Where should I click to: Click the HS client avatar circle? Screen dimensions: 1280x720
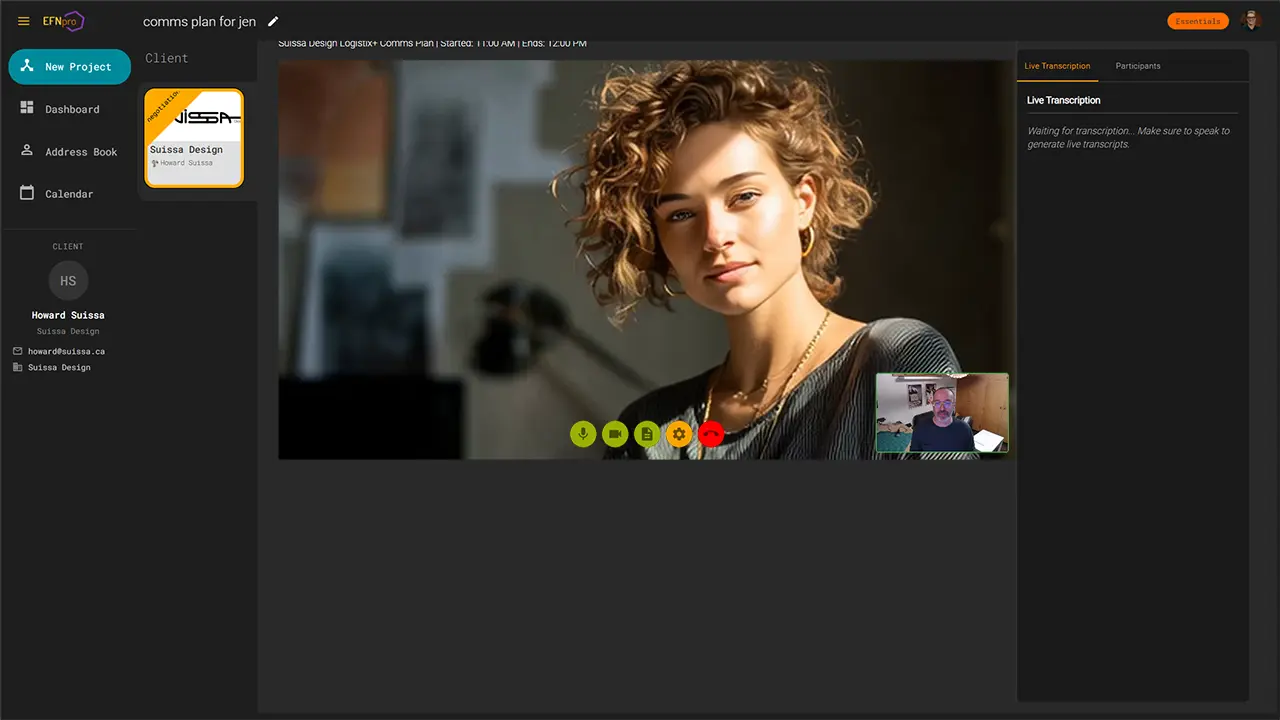pyautogui.click(x=68, y=281)
